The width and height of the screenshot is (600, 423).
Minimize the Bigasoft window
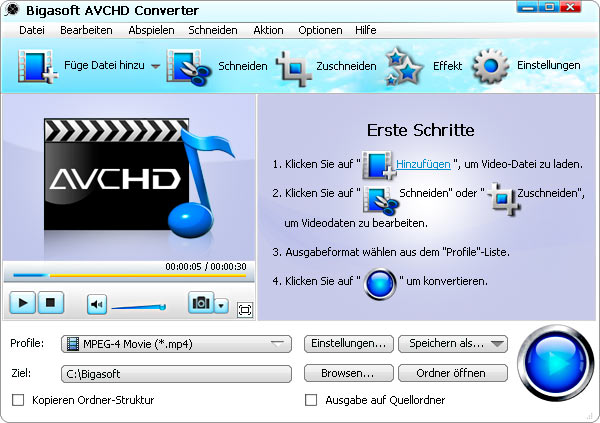[x=527, y=7]
